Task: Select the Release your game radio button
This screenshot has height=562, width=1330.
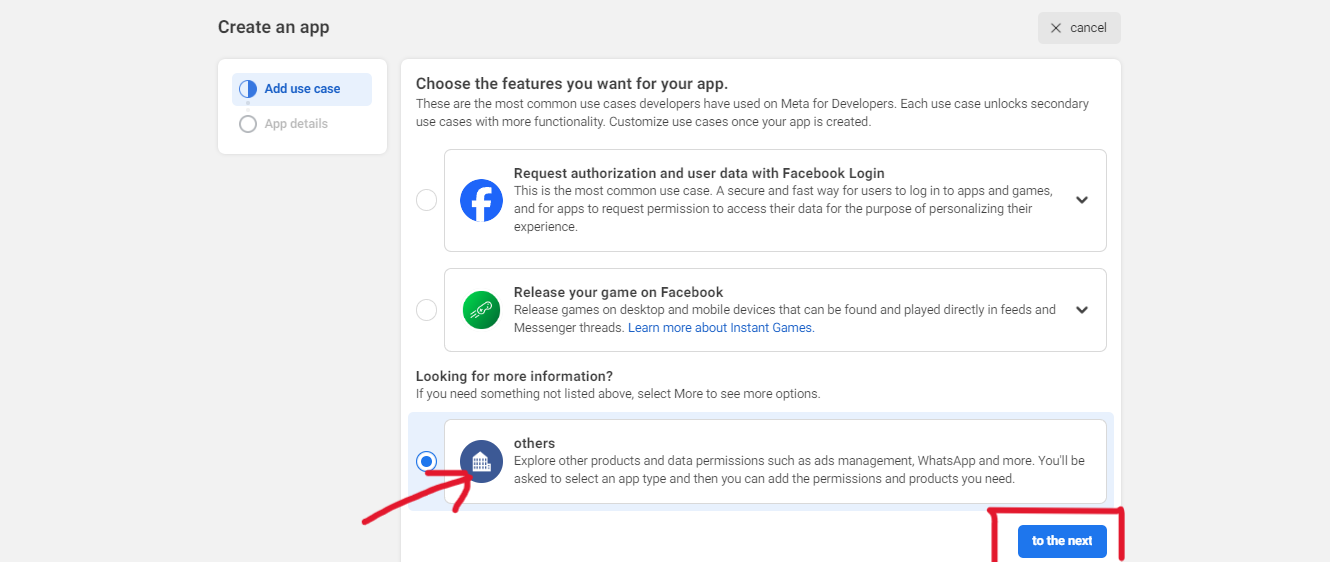Action: (x=426, y=310)
